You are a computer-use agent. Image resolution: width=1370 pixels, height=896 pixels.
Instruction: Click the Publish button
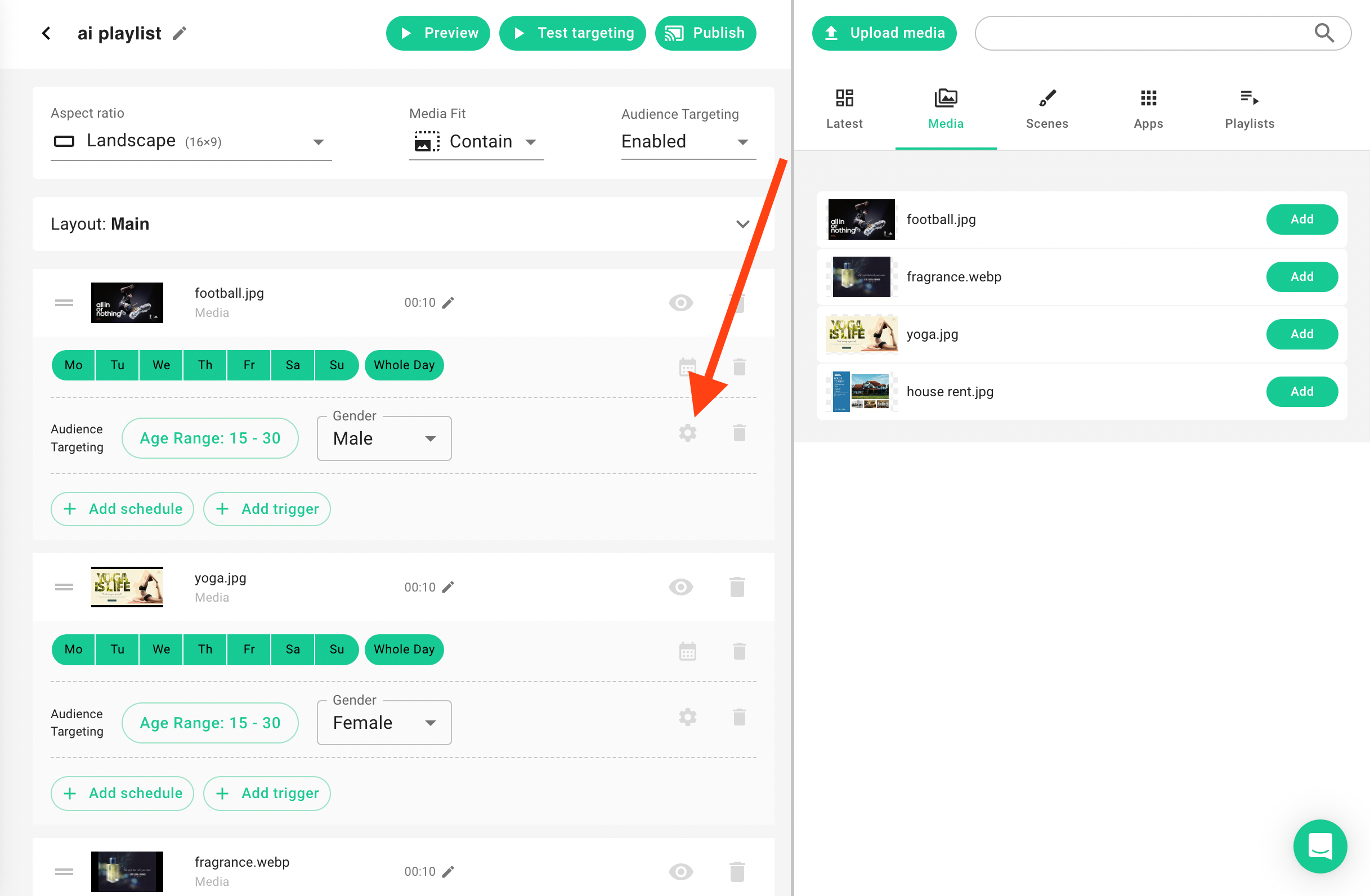click(x=705, y=33)
